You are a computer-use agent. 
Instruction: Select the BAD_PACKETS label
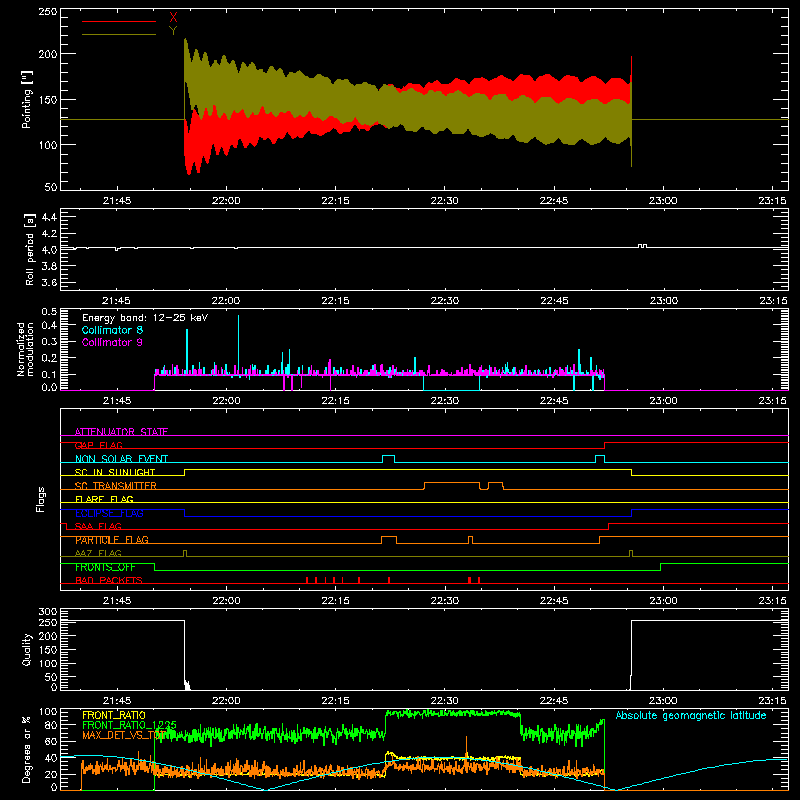point(109,580)
